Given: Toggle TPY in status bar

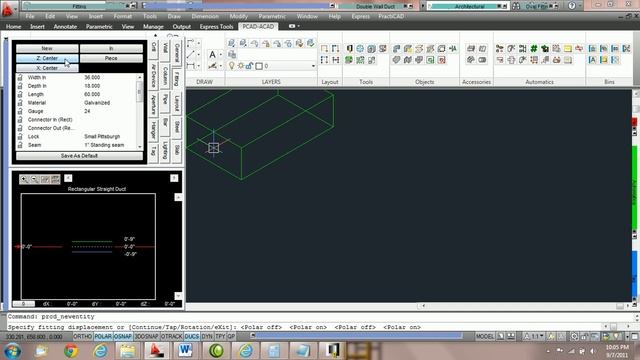Looking at the screenshot, I should click(x=220, y=336).
